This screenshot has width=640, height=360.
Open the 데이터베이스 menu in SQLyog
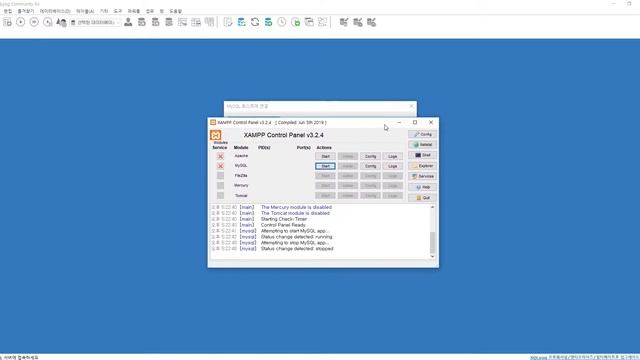[x=55, y=11]
